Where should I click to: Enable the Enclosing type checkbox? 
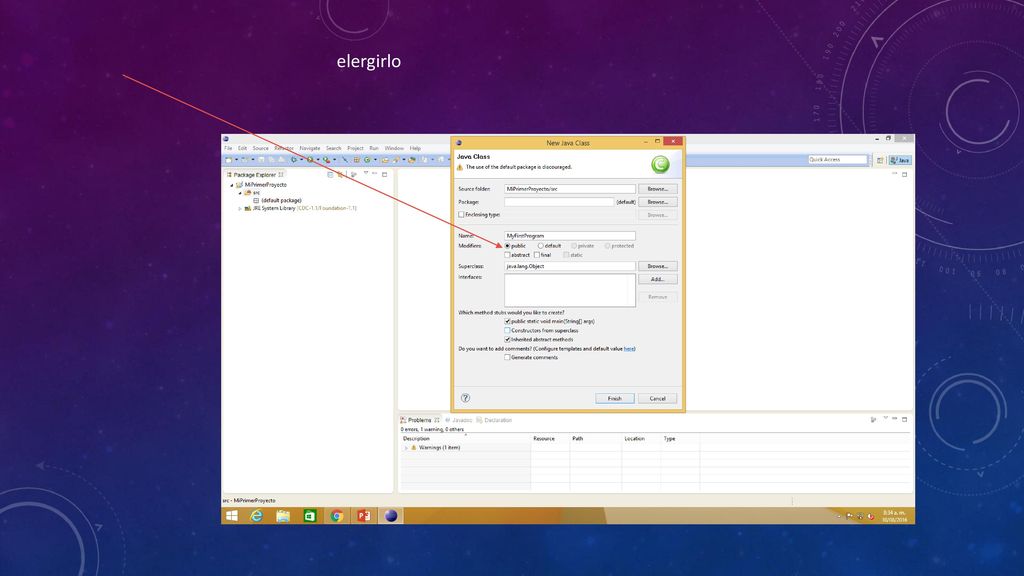(x=461, y=214)
